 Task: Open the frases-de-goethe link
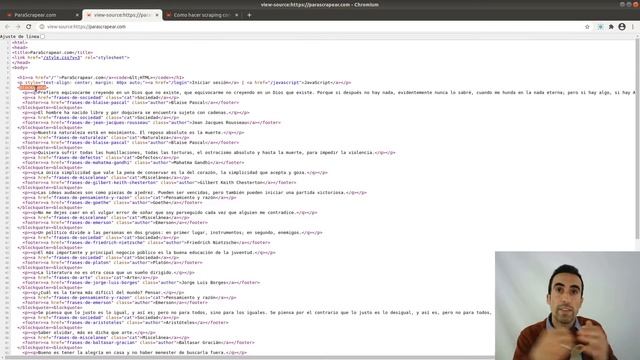(x=88, y=202)
